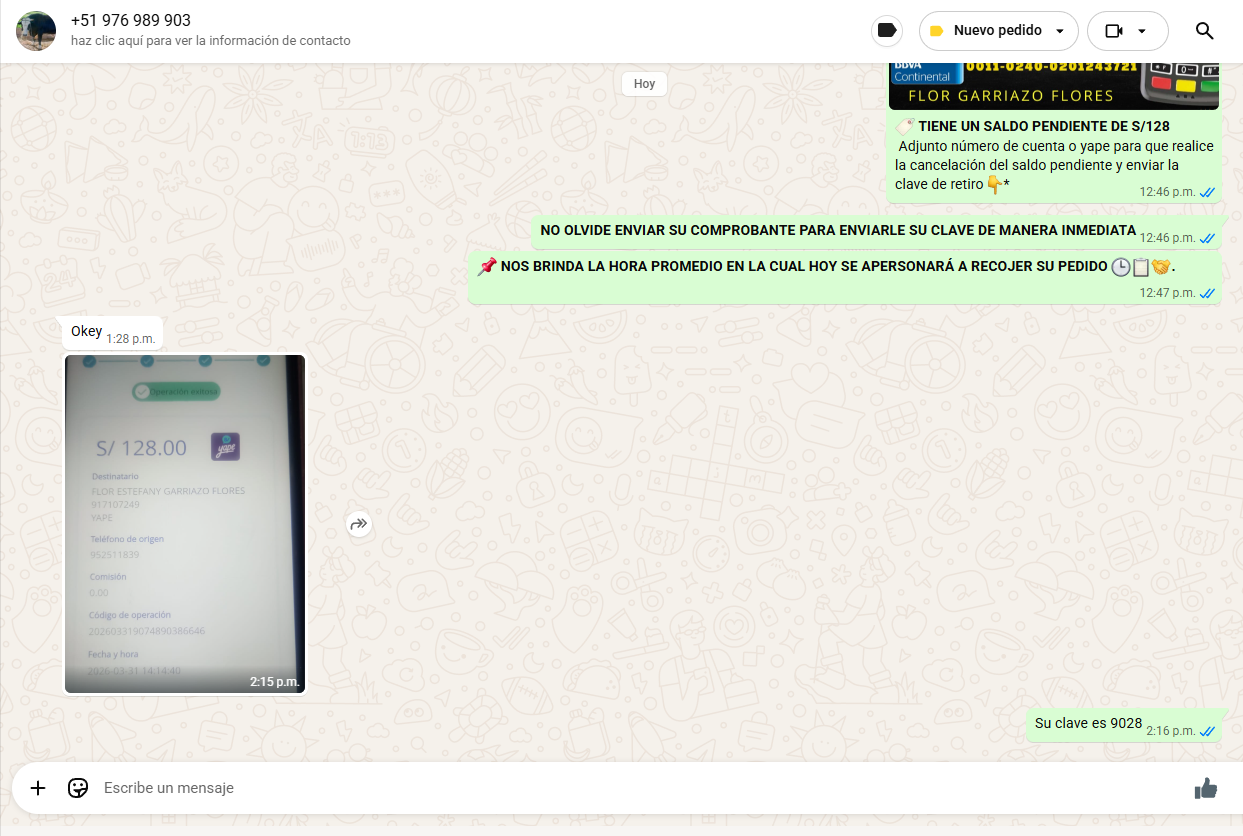Screen dimensions: 1243x836
Task: Click the Nuevo pedido label text
Action: pos(997,31)
